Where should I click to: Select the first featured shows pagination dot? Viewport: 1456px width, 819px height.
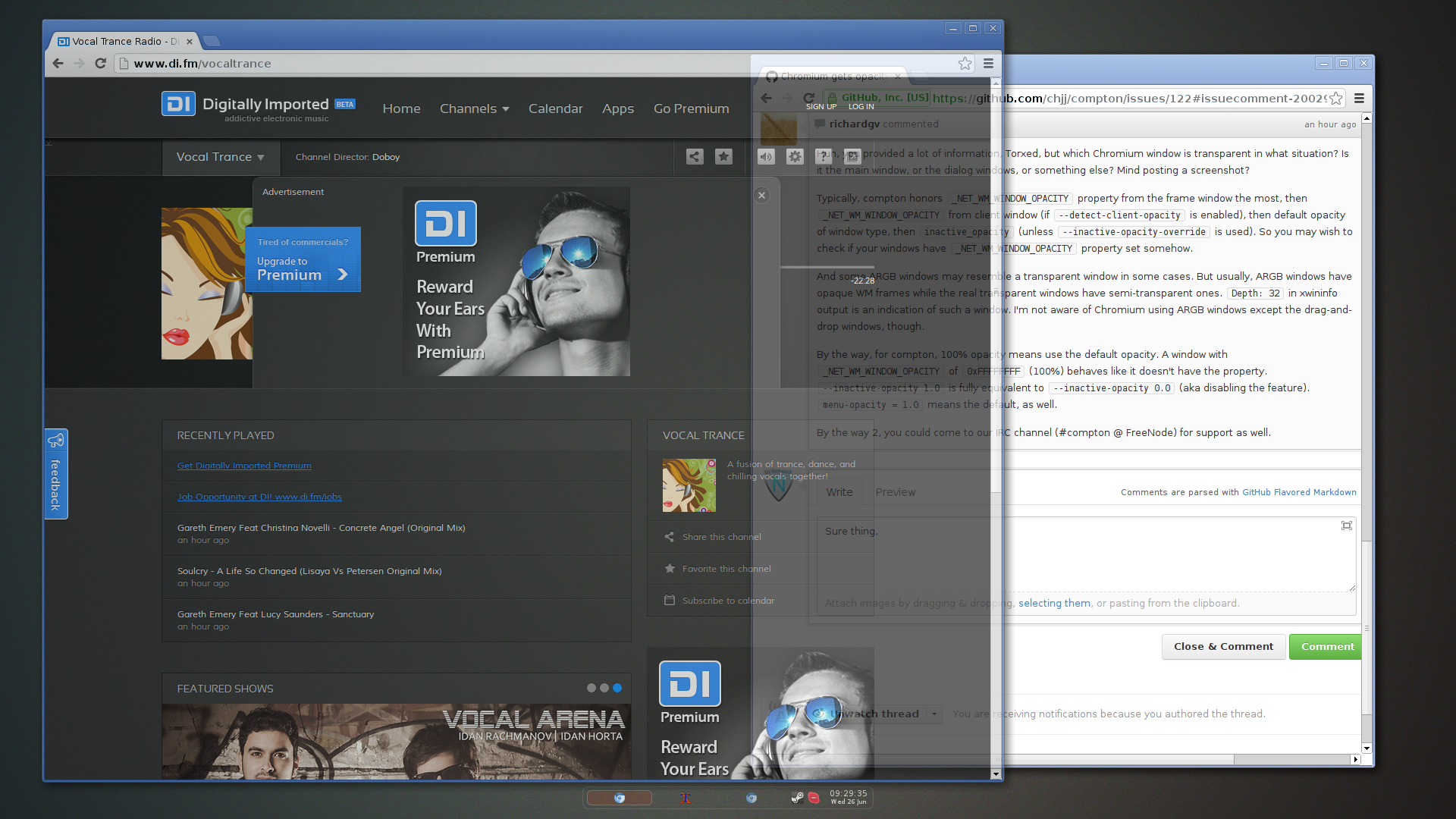coord(591,688)
